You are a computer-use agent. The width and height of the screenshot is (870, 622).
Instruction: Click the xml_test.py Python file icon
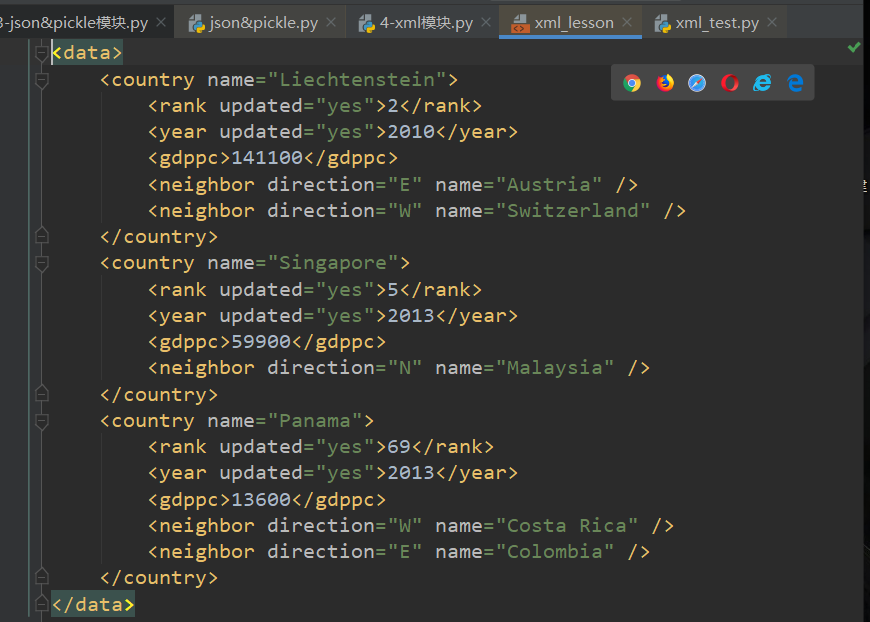tap(662, 23)
